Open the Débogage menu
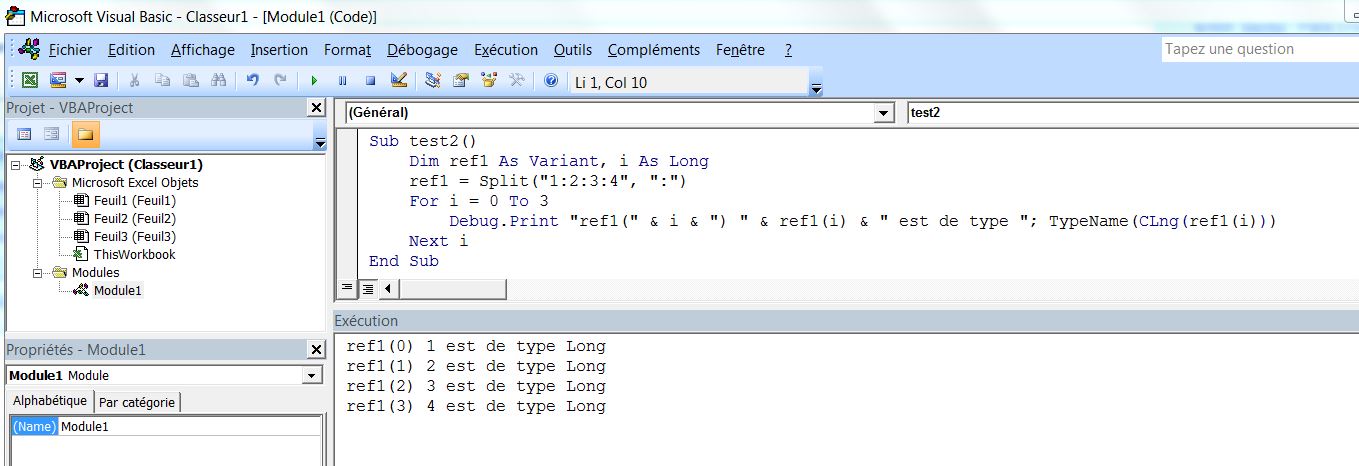Image resolution: width=1359 pixels, height=466 pixels. click(x=422, y=50)
